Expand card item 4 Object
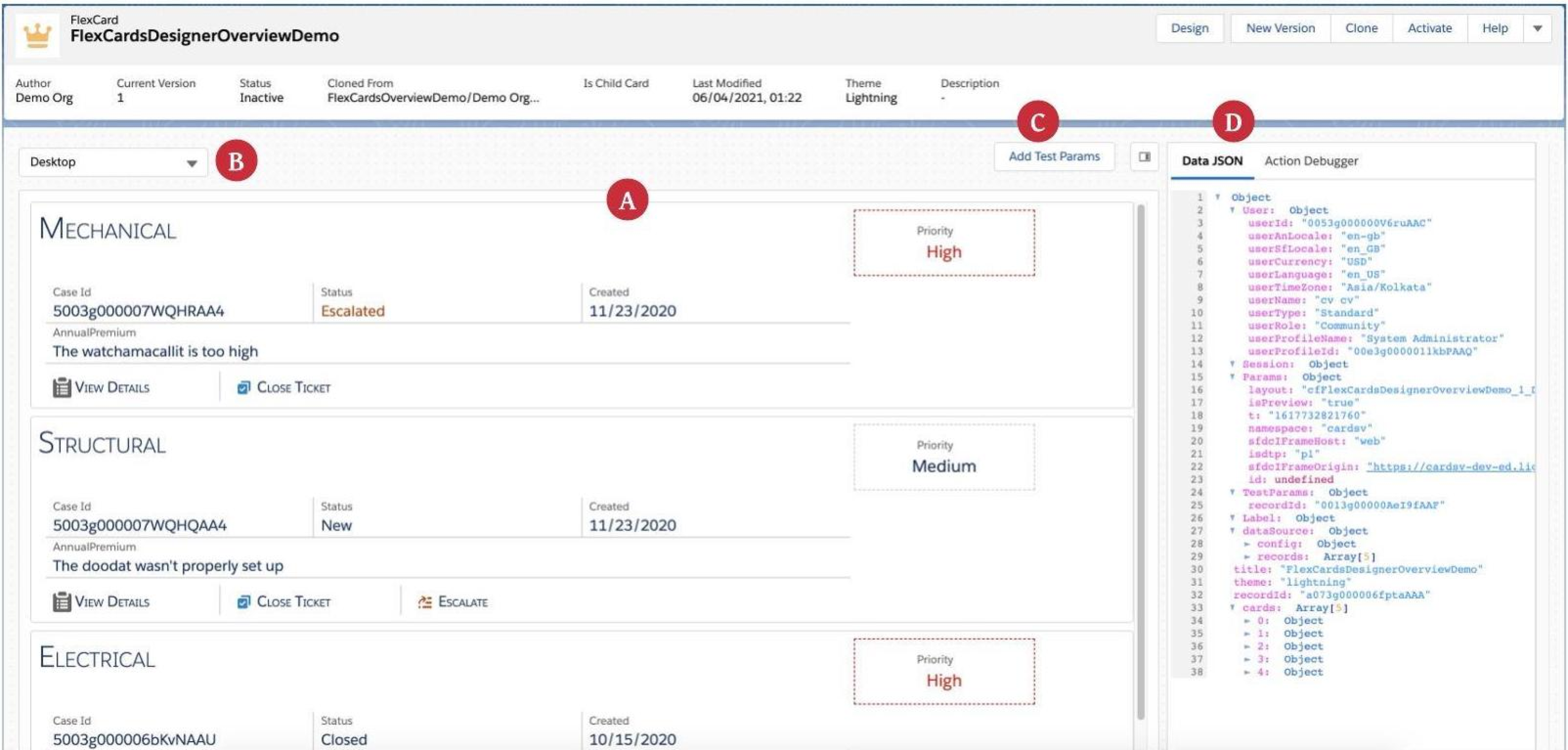1568x750 pixels. 1246,671
